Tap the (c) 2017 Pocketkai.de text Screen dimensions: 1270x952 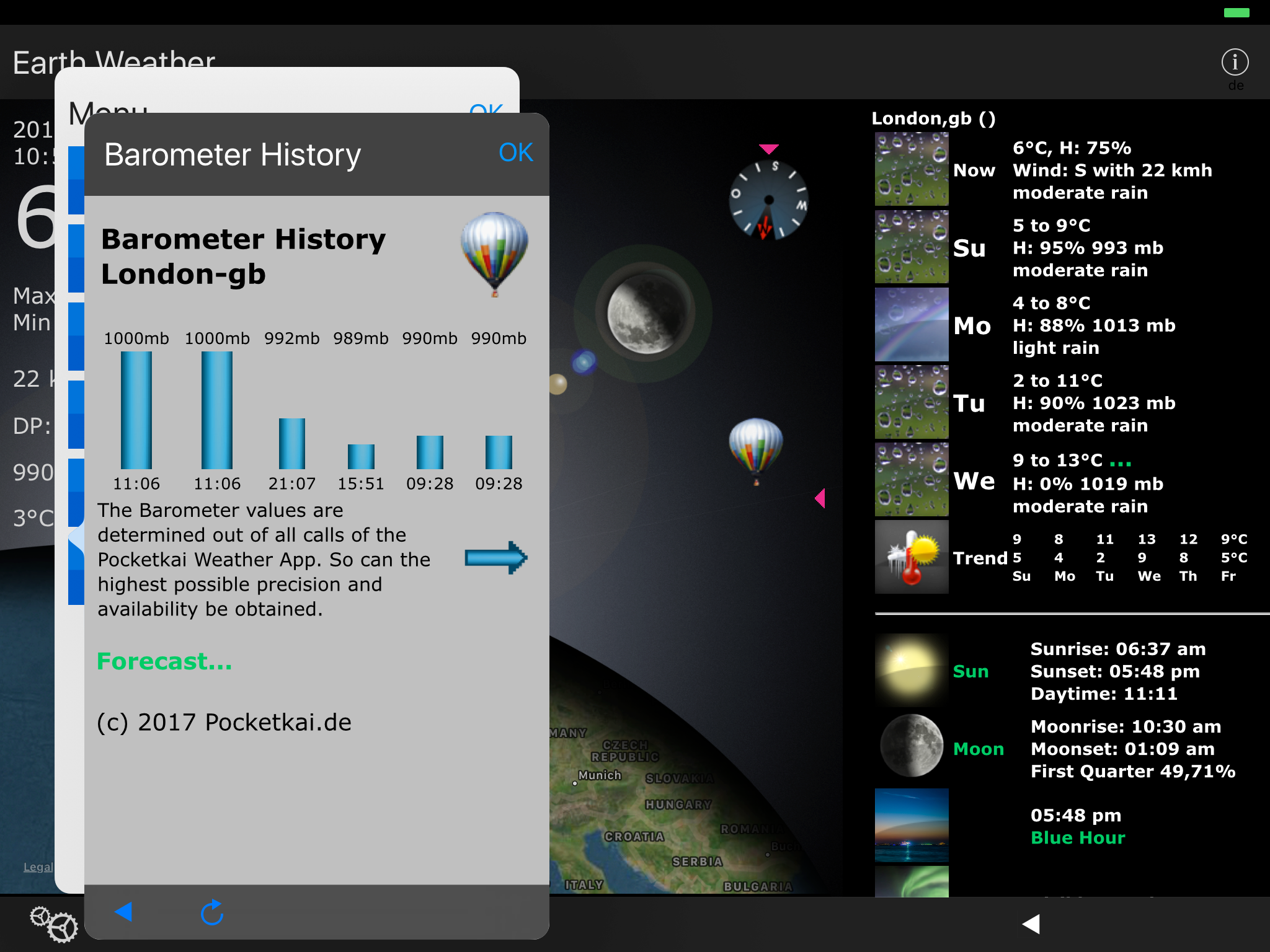pyautogui.click(x=224, y=722)
